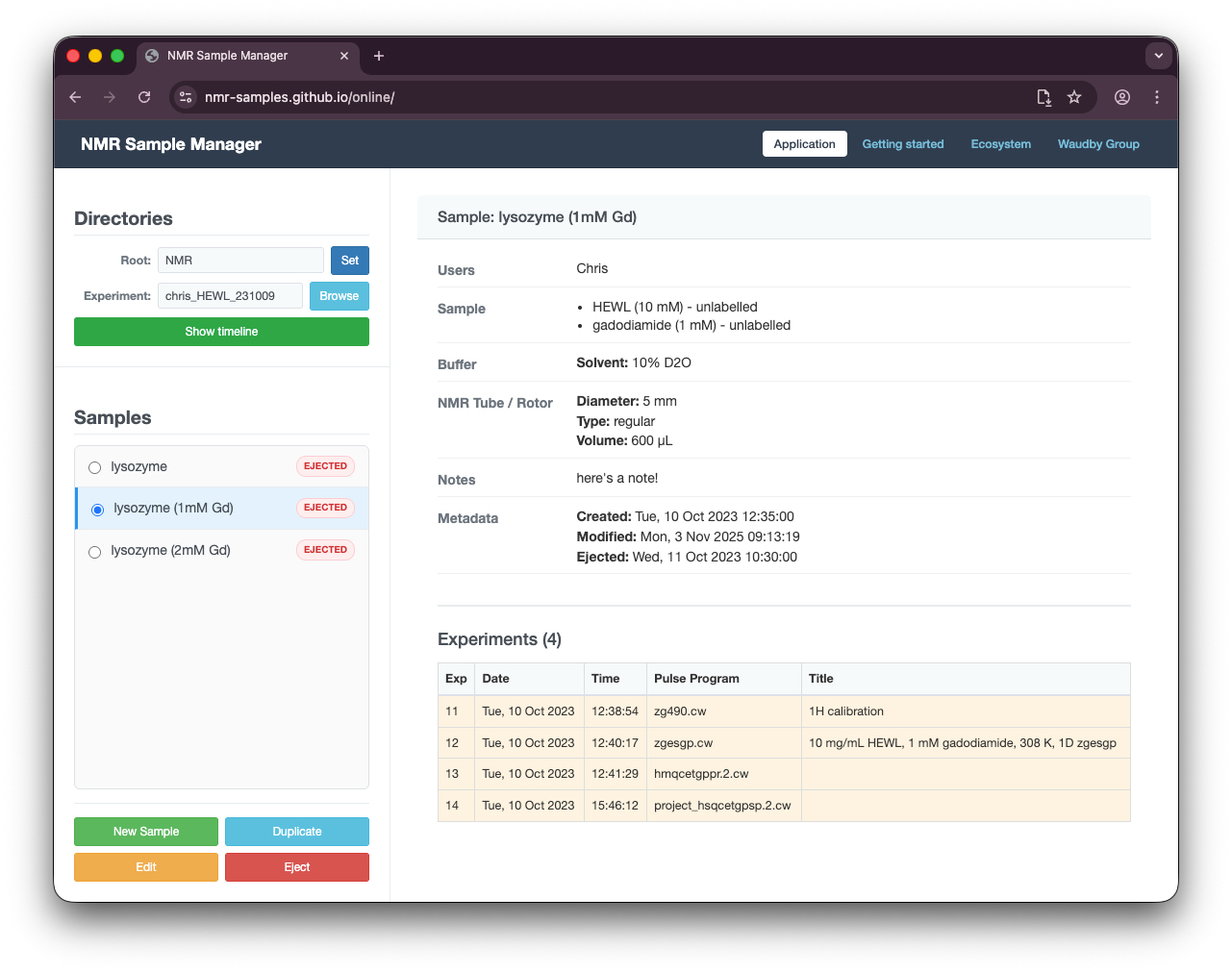Select the lysozyme (1mM Gd) radio button

97,510
